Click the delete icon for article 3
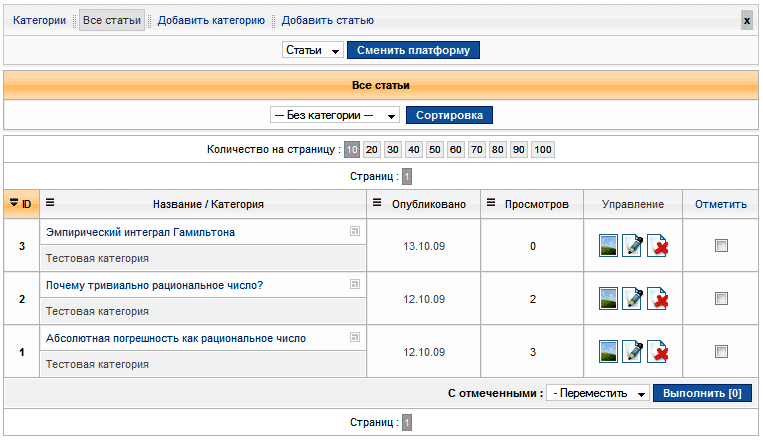This screenshot has height=440, width=763. [x=657, y=246]
